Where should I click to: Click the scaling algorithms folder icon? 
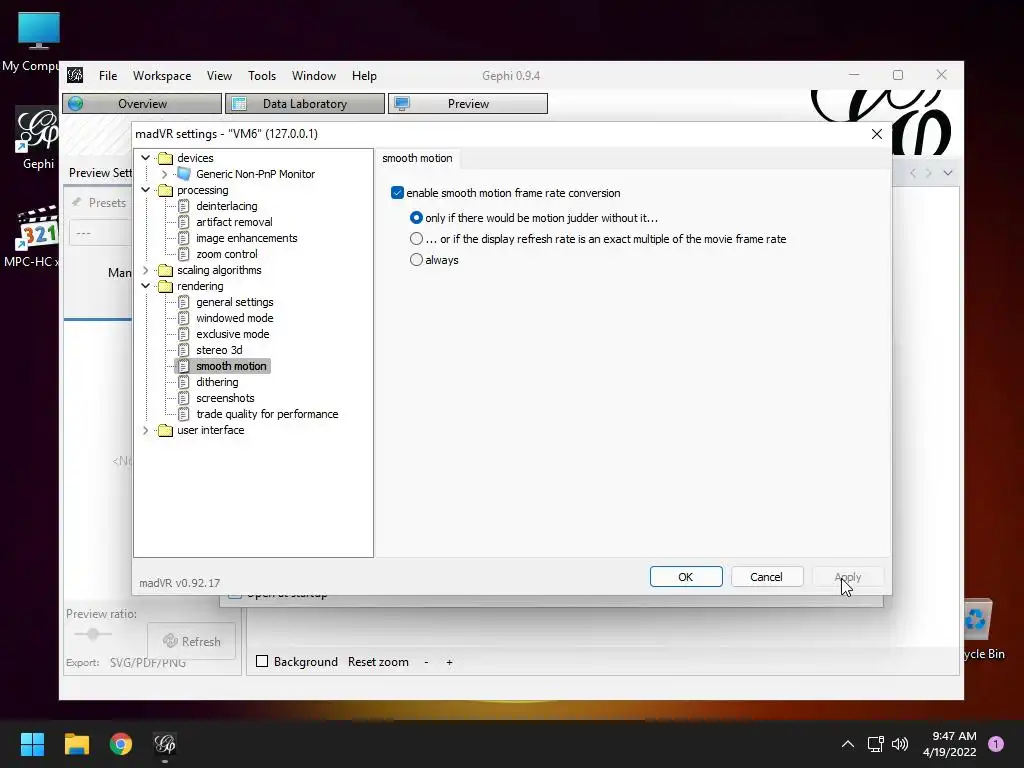coord(166,270)
